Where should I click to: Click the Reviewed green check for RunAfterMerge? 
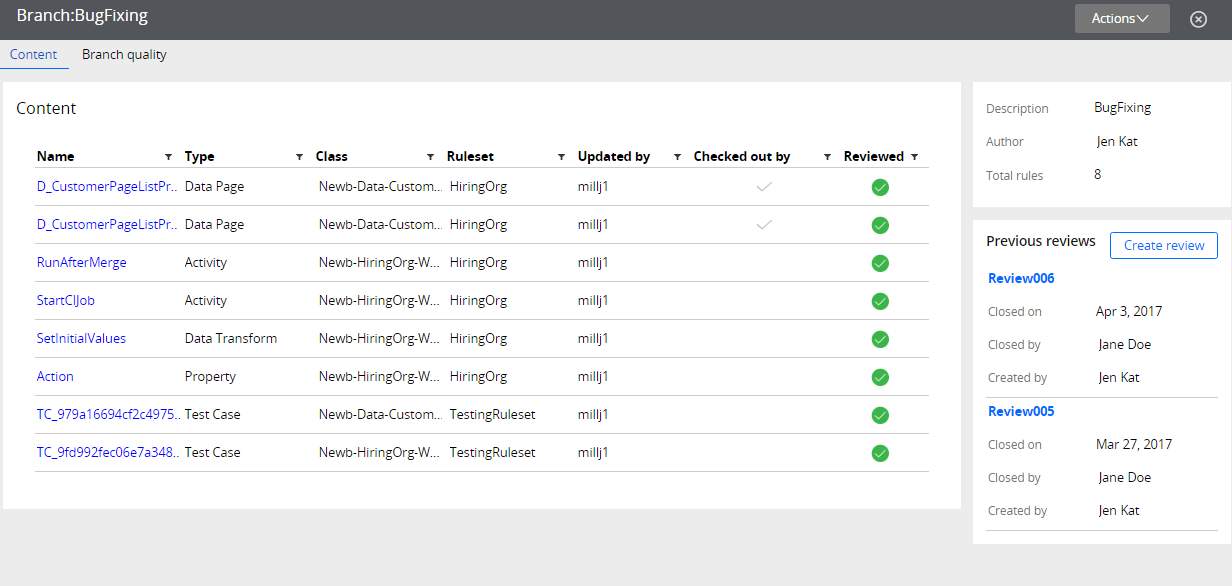(x=880, y=263)
